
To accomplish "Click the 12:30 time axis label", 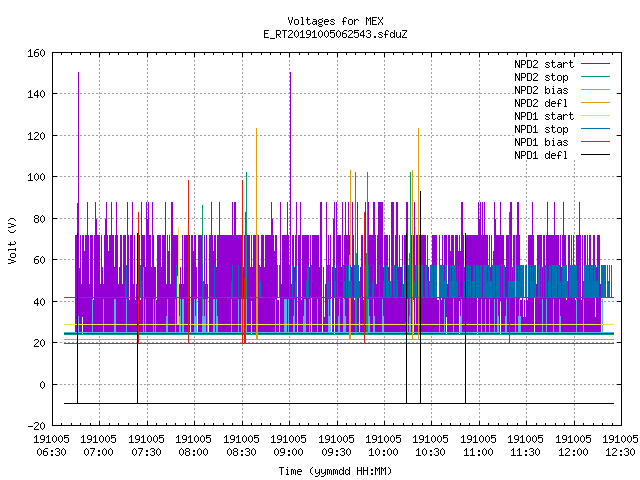I will (x=620, y=452).
